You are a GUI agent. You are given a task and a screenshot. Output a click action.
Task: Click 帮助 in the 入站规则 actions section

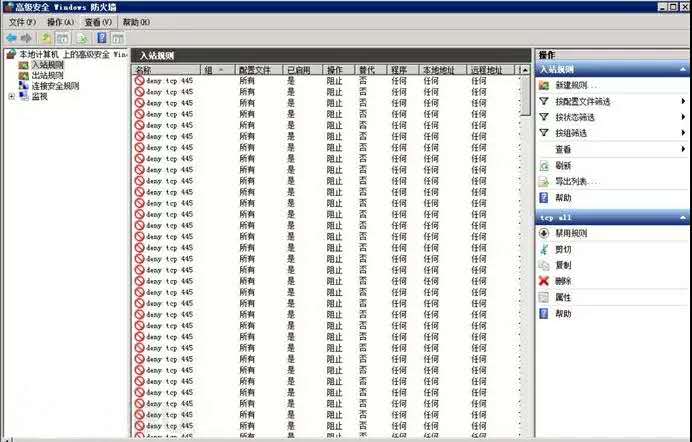tap(563, 198)
